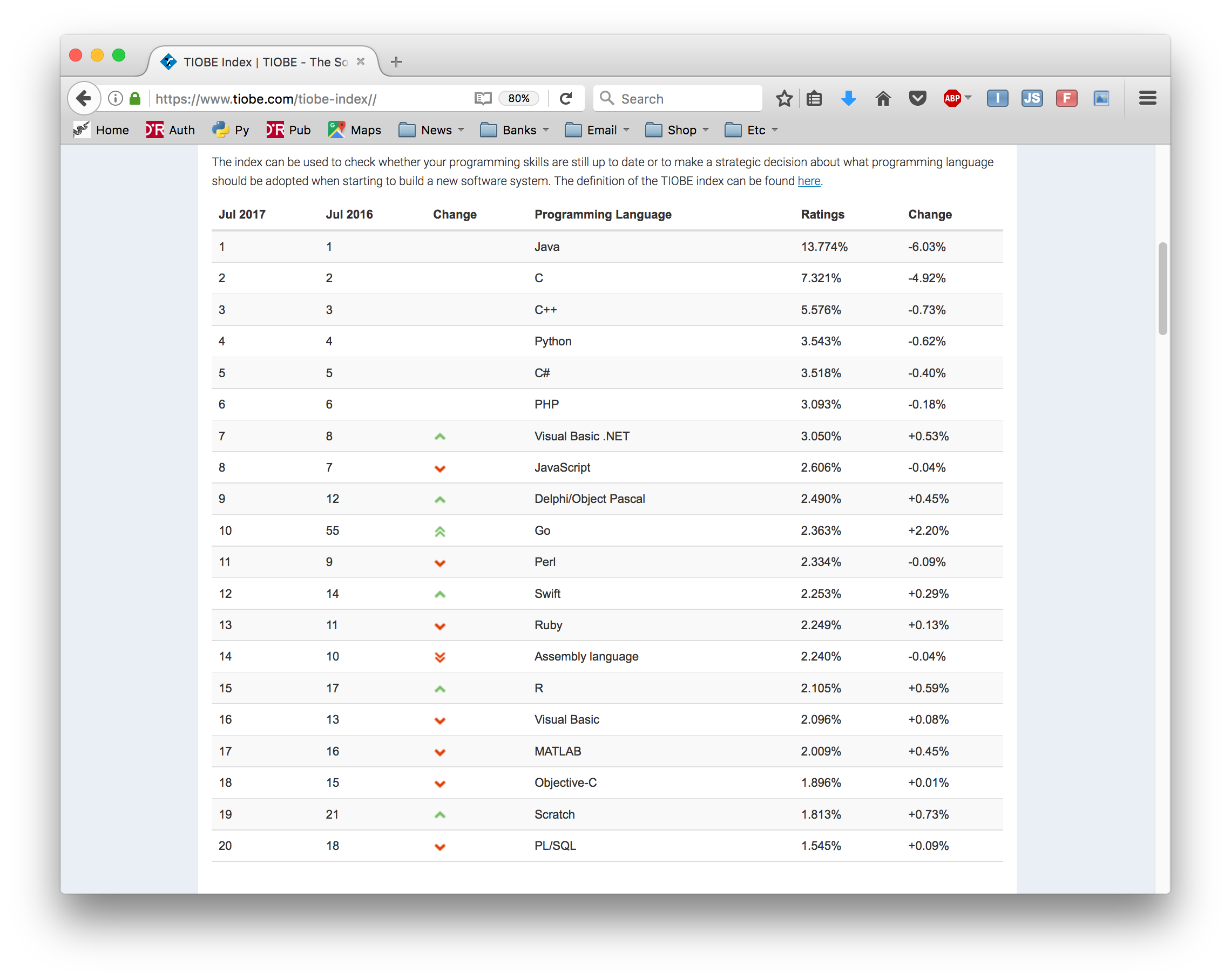Open the Maps bookmark

click(355, 130)
